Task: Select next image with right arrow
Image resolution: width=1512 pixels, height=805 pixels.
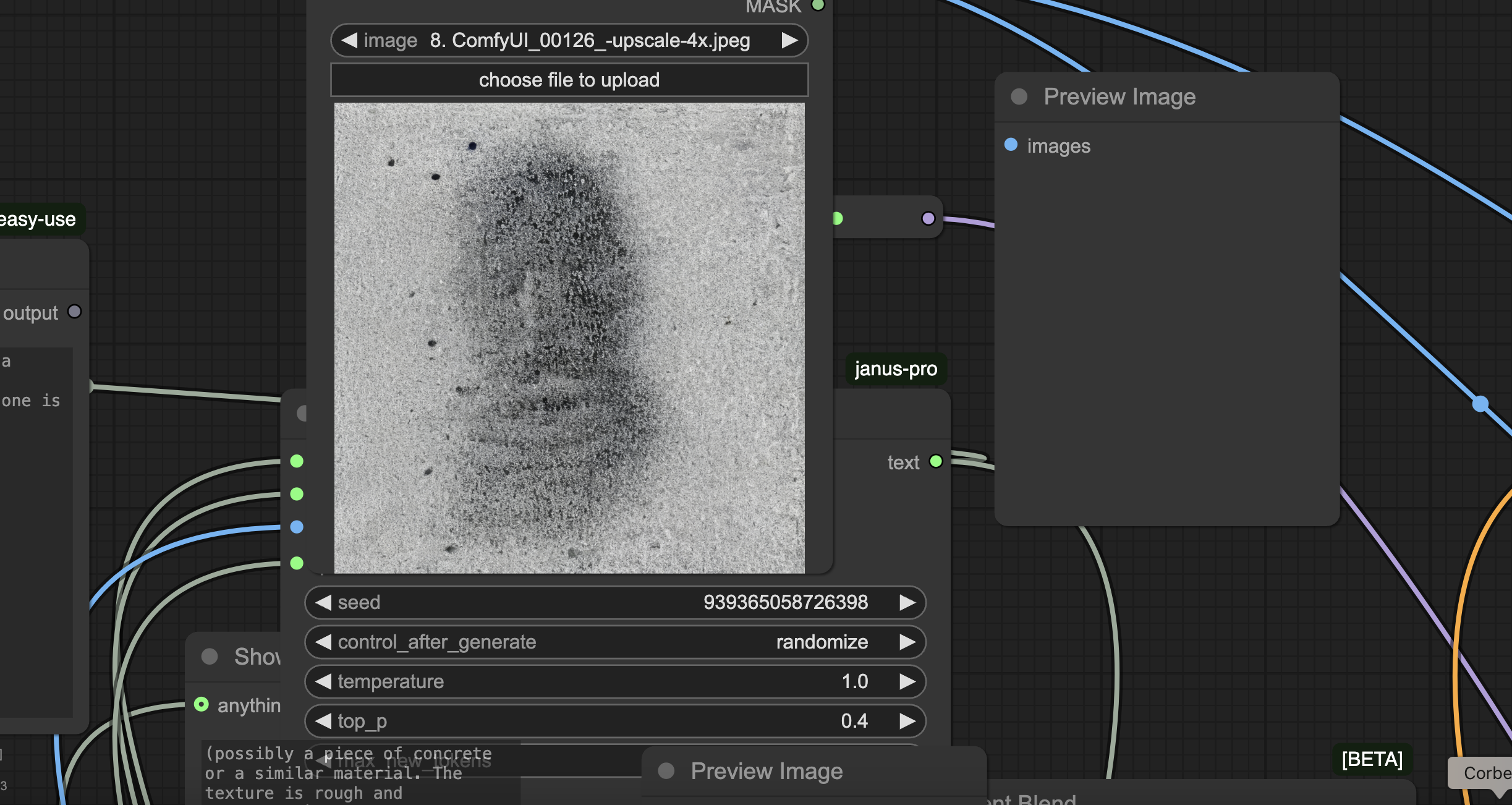Action: [x=789, y=41]
